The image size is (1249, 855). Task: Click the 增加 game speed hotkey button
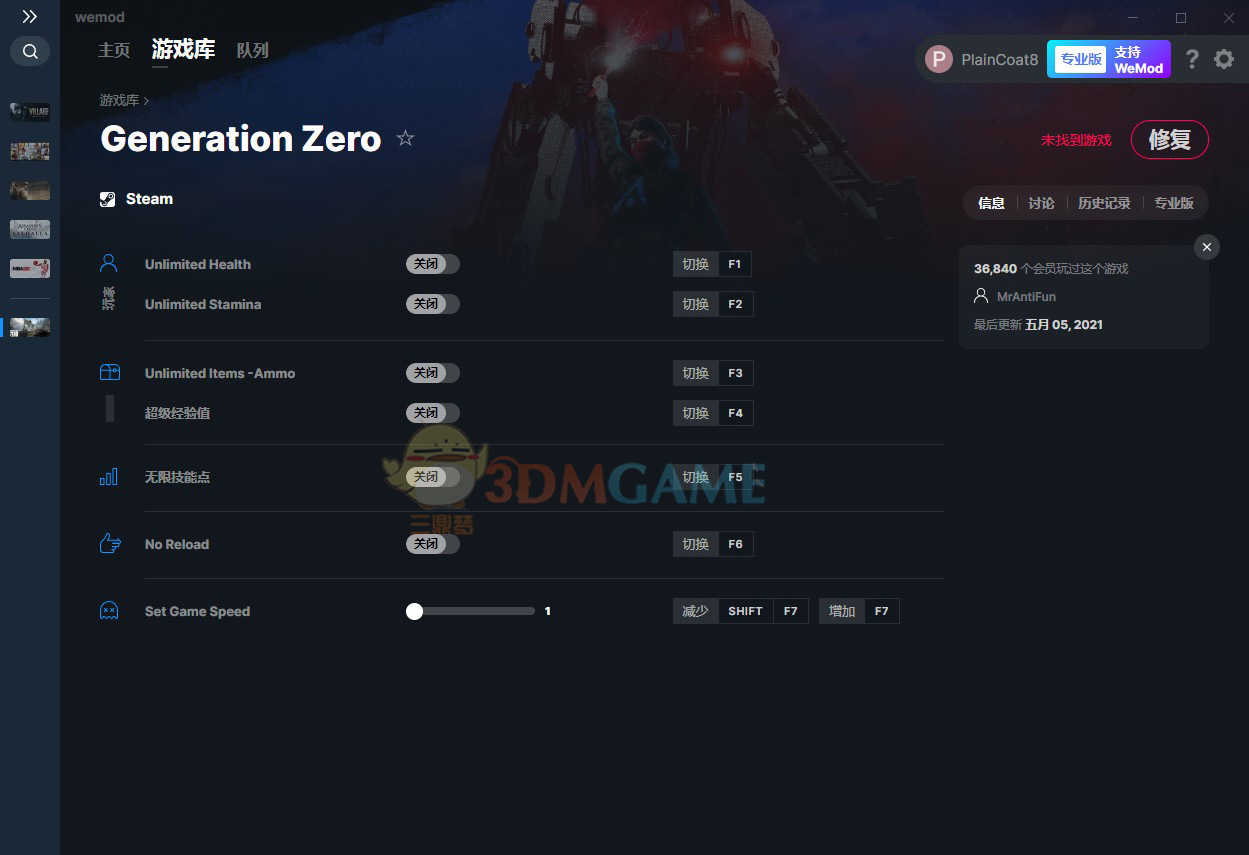click(842, 611)
